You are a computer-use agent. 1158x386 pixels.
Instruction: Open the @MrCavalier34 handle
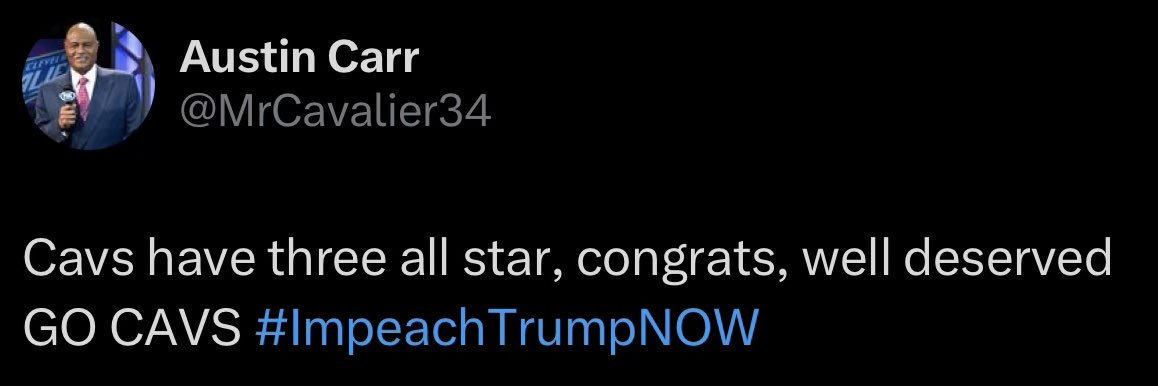point(335,111)
